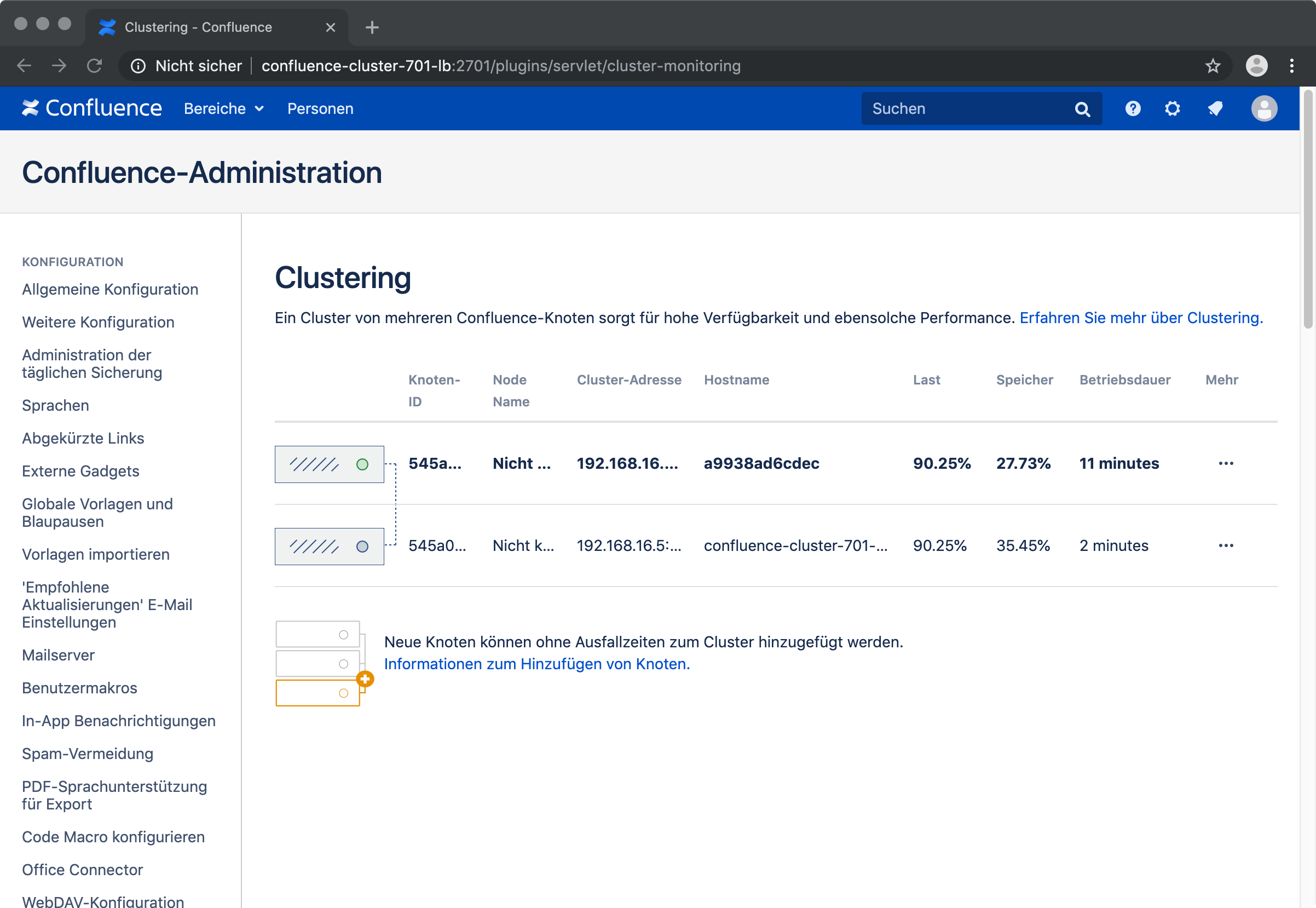Open Globale Vorlagen und Blaupausen
This screenshot has height=908, width=1316.
97,513
